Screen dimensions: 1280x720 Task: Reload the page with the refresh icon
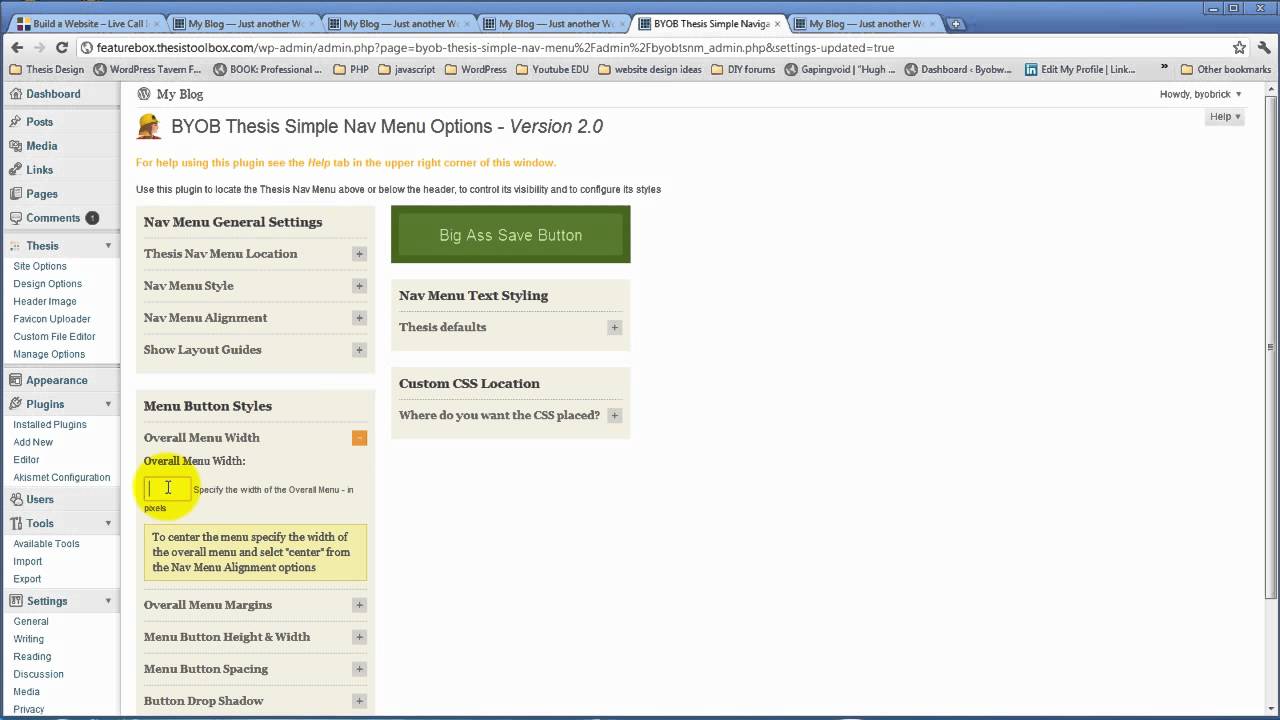tap(62, 47)
